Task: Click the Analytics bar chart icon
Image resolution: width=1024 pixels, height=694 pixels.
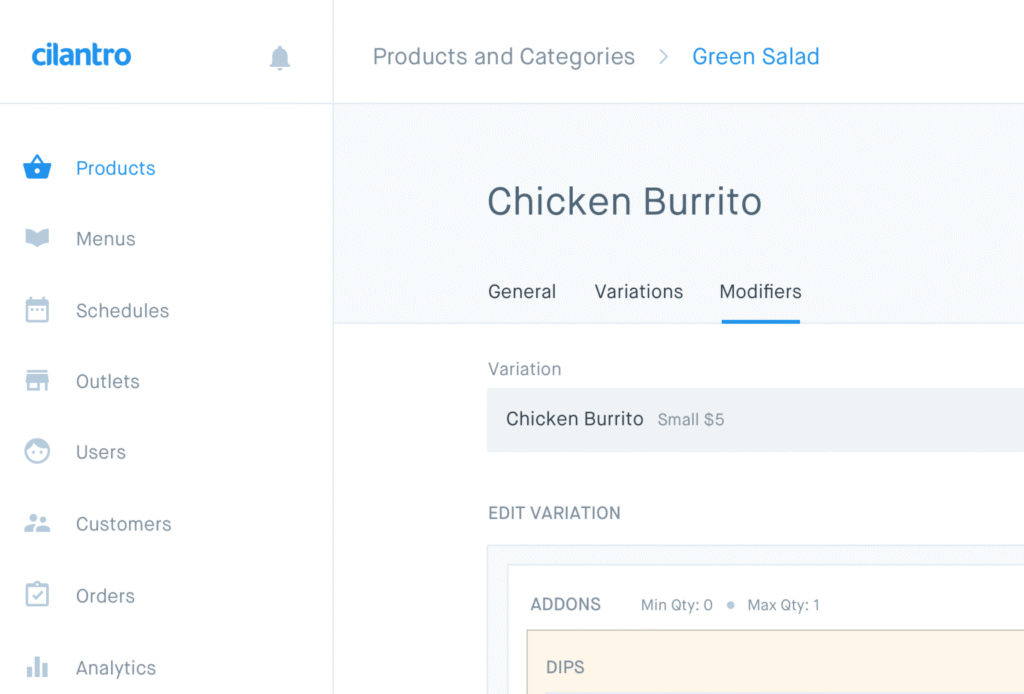Action: [37, 667]
